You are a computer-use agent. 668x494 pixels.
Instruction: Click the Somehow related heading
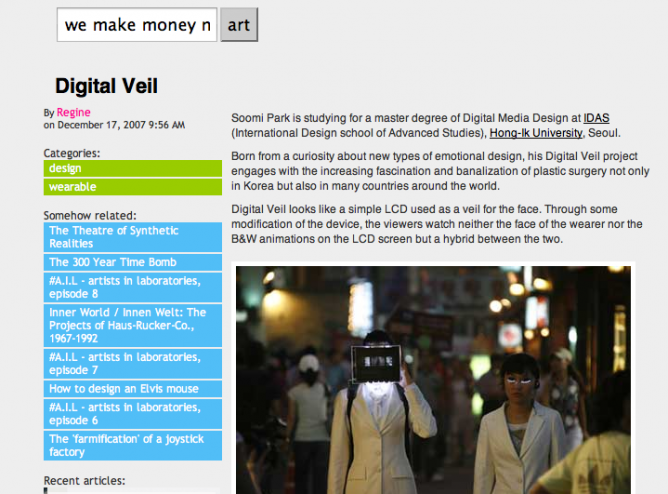[90, 215]
